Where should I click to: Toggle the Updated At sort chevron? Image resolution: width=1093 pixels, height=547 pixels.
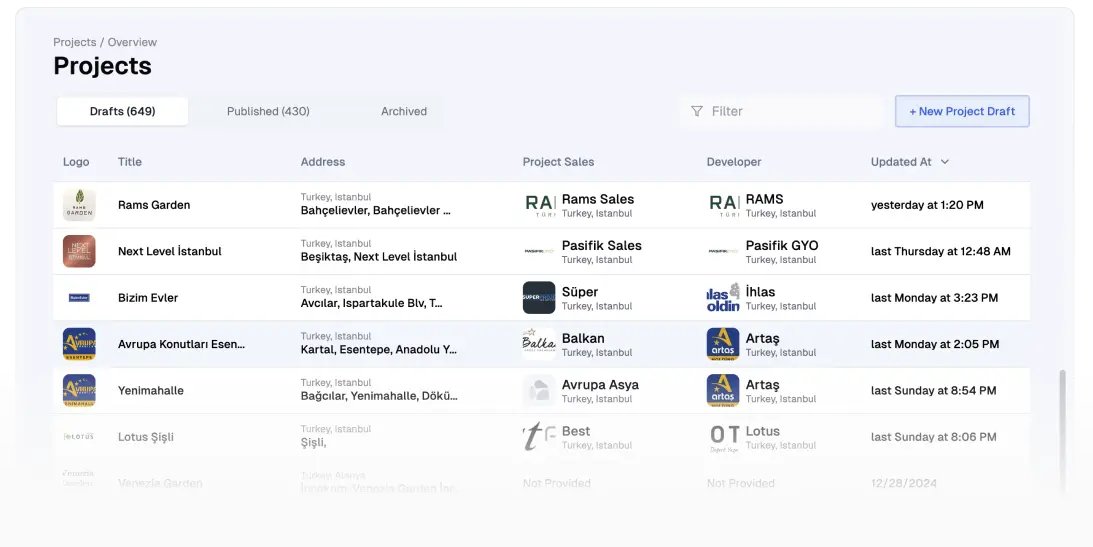945,162
